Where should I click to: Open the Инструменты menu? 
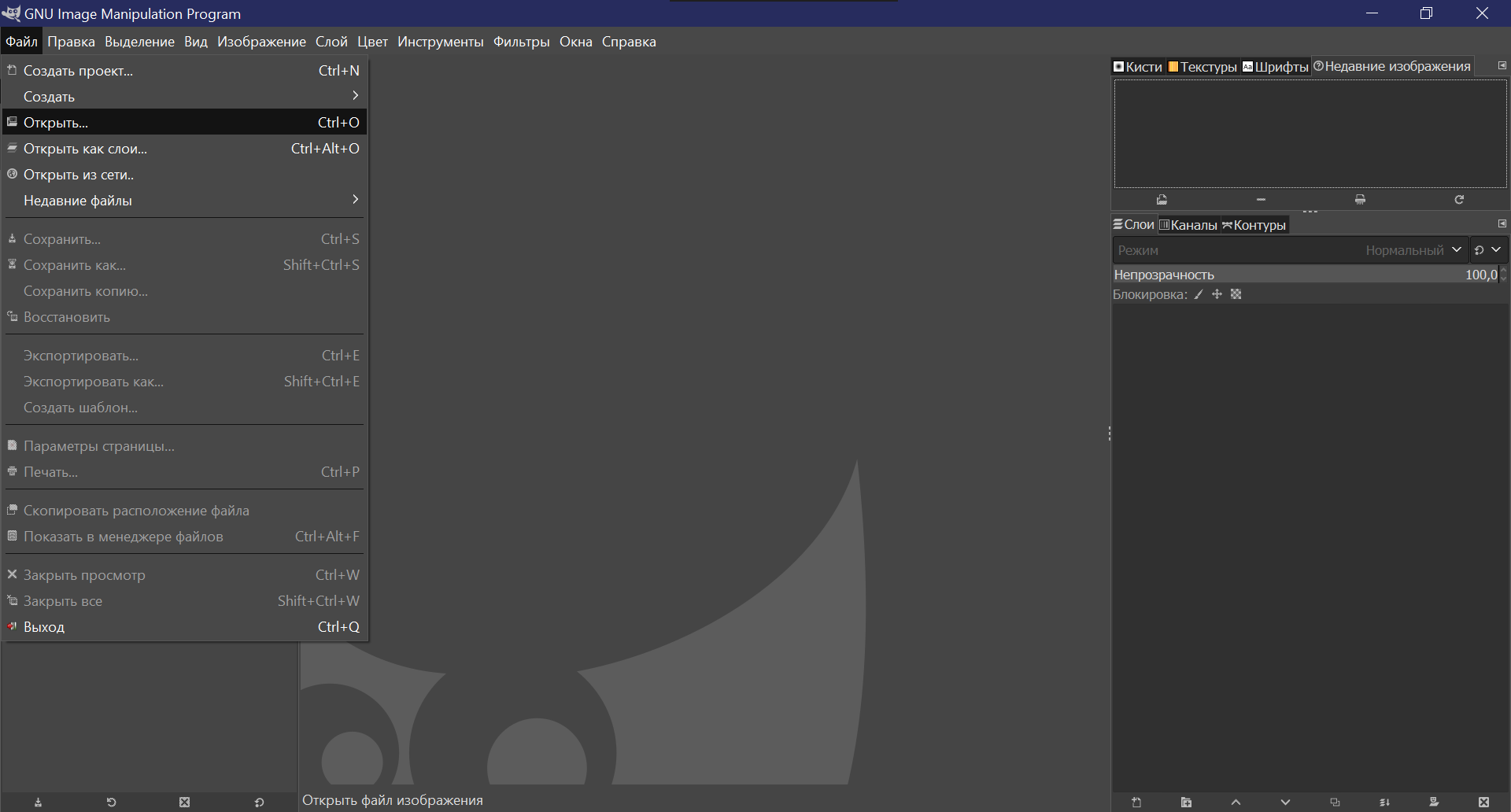pyautogui.click(x=440, y=42)
